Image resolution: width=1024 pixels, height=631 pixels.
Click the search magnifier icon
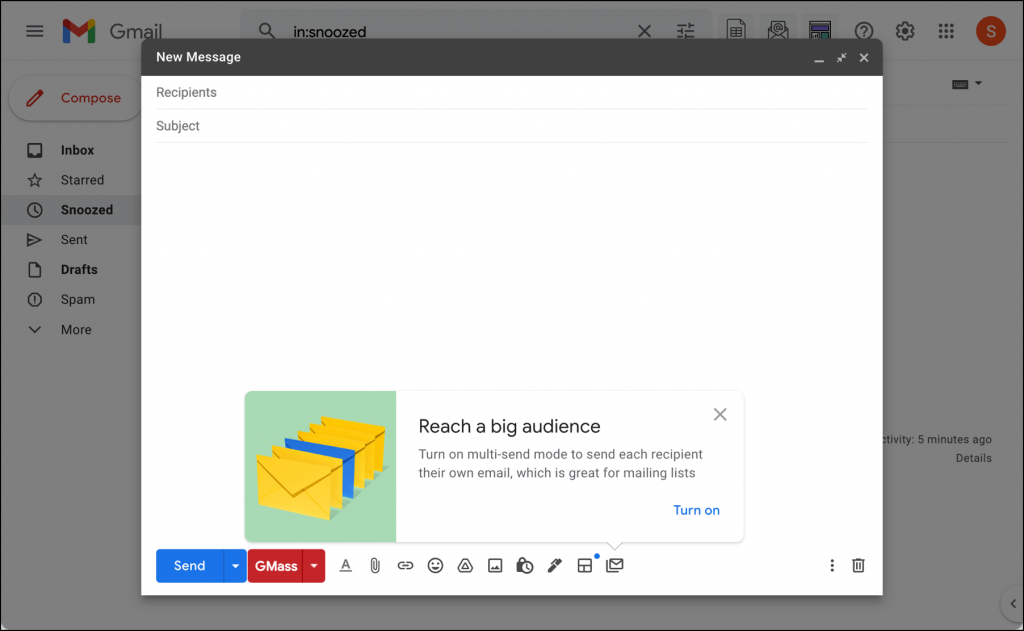[266, 31]
